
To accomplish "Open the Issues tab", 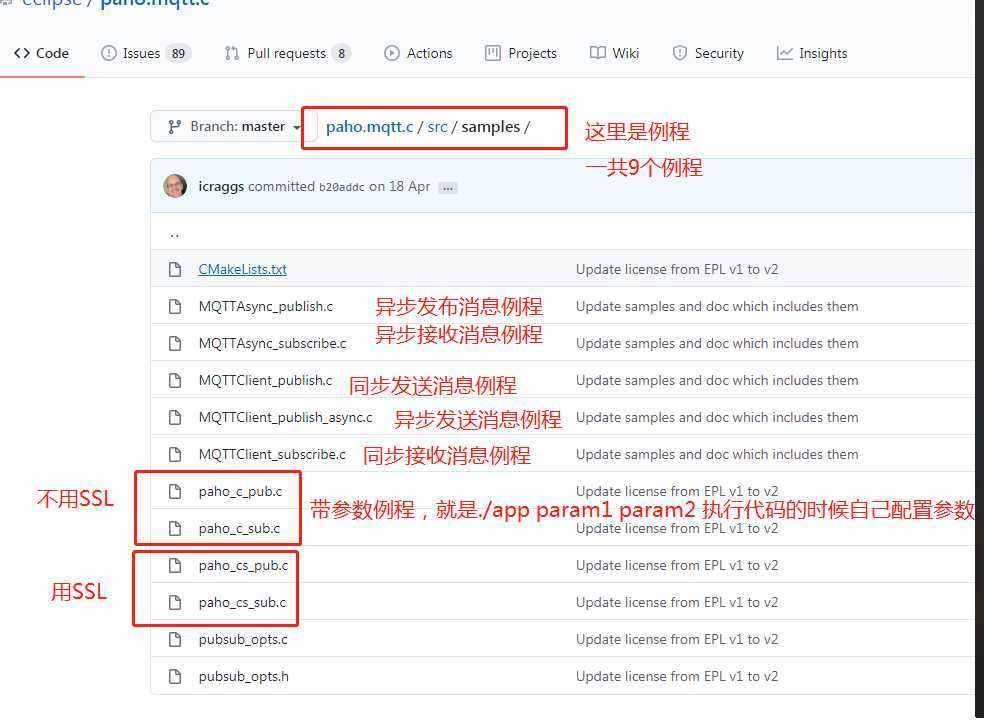I will coord(145,53).
